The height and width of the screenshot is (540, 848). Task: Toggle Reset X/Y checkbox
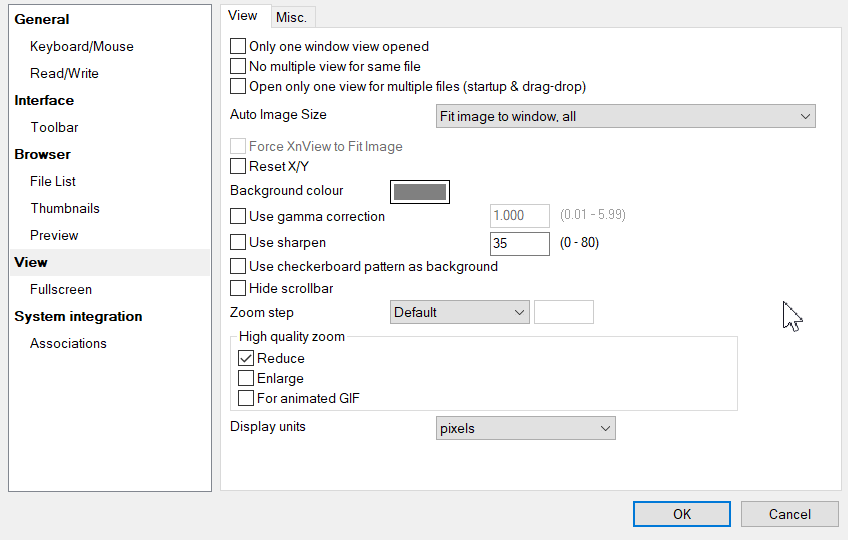point(238,166)
